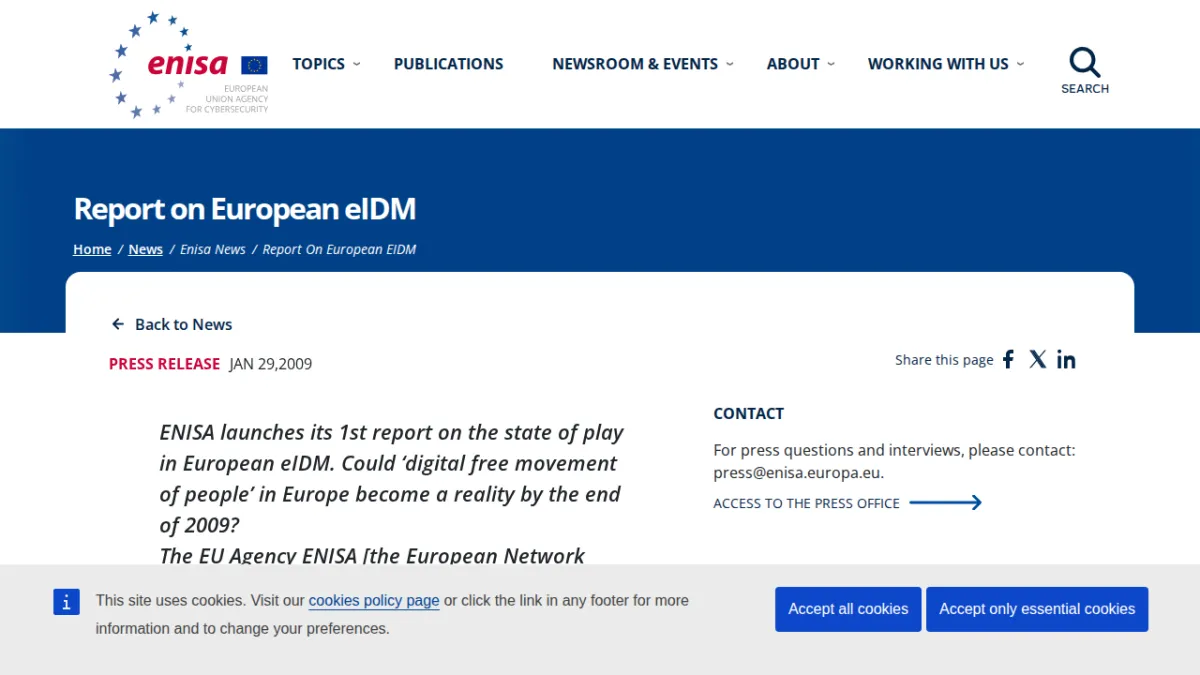Open the About menu
The width and height of the screenshot is (1200, 675).
[793, 64]
